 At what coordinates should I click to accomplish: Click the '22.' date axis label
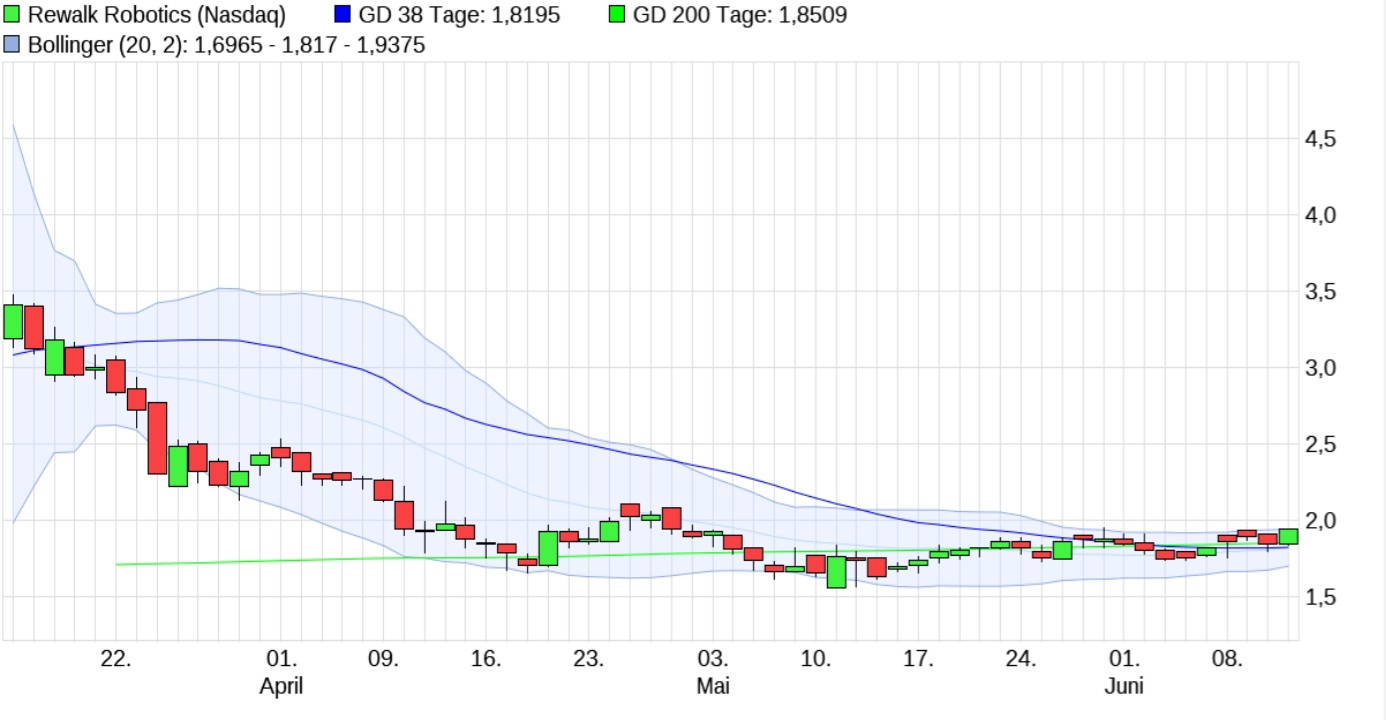[117, 659]
